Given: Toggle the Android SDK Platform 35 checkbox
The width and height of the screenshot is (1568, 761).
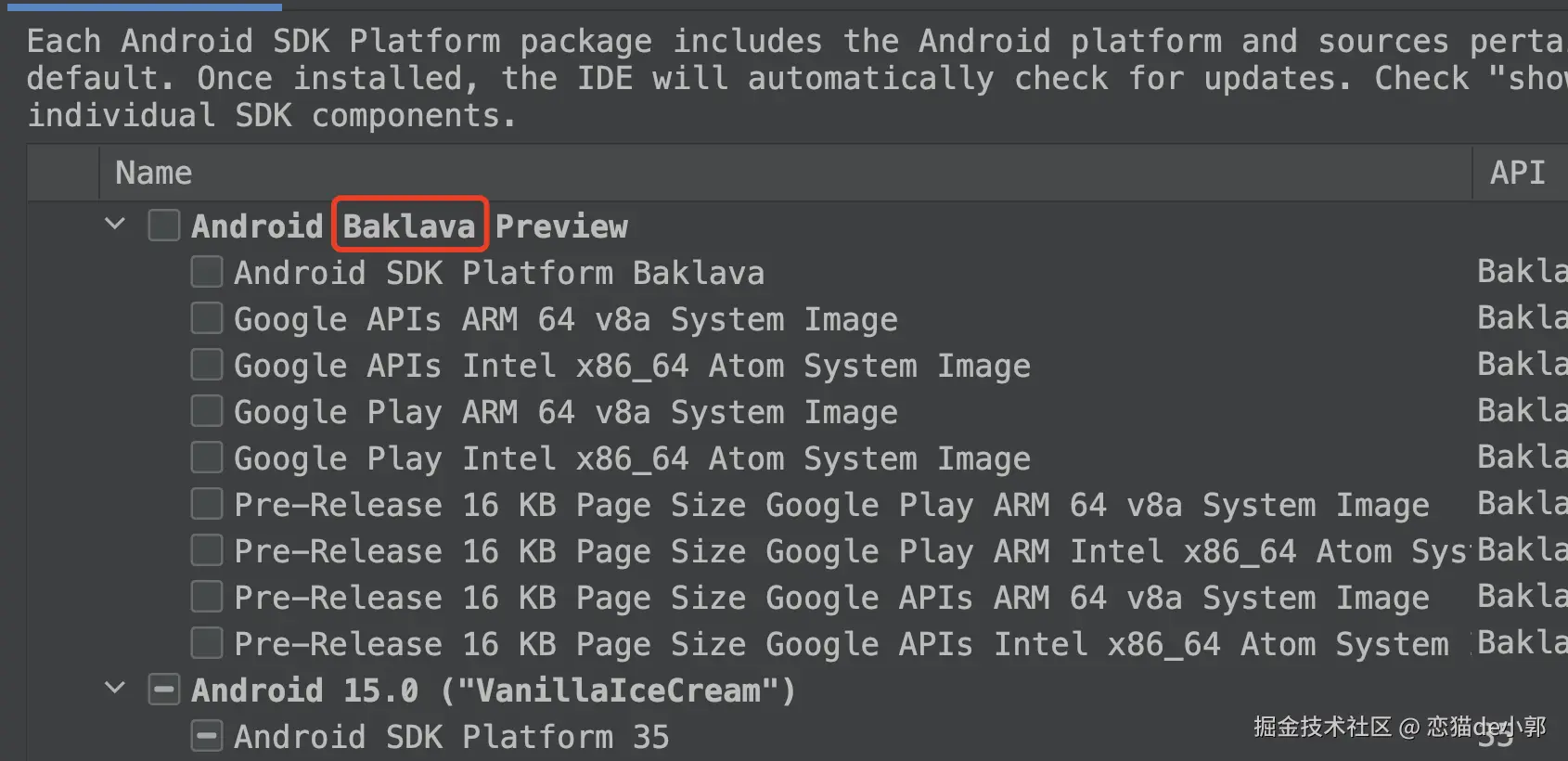Looking at the screenshot, I should pos(206,736).
